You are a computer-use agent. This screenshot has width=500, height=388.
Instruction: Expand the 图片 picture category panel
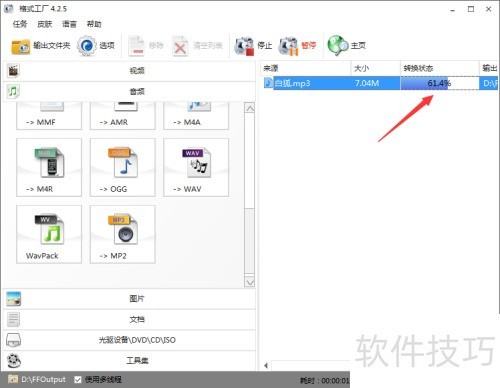[129, 299]
